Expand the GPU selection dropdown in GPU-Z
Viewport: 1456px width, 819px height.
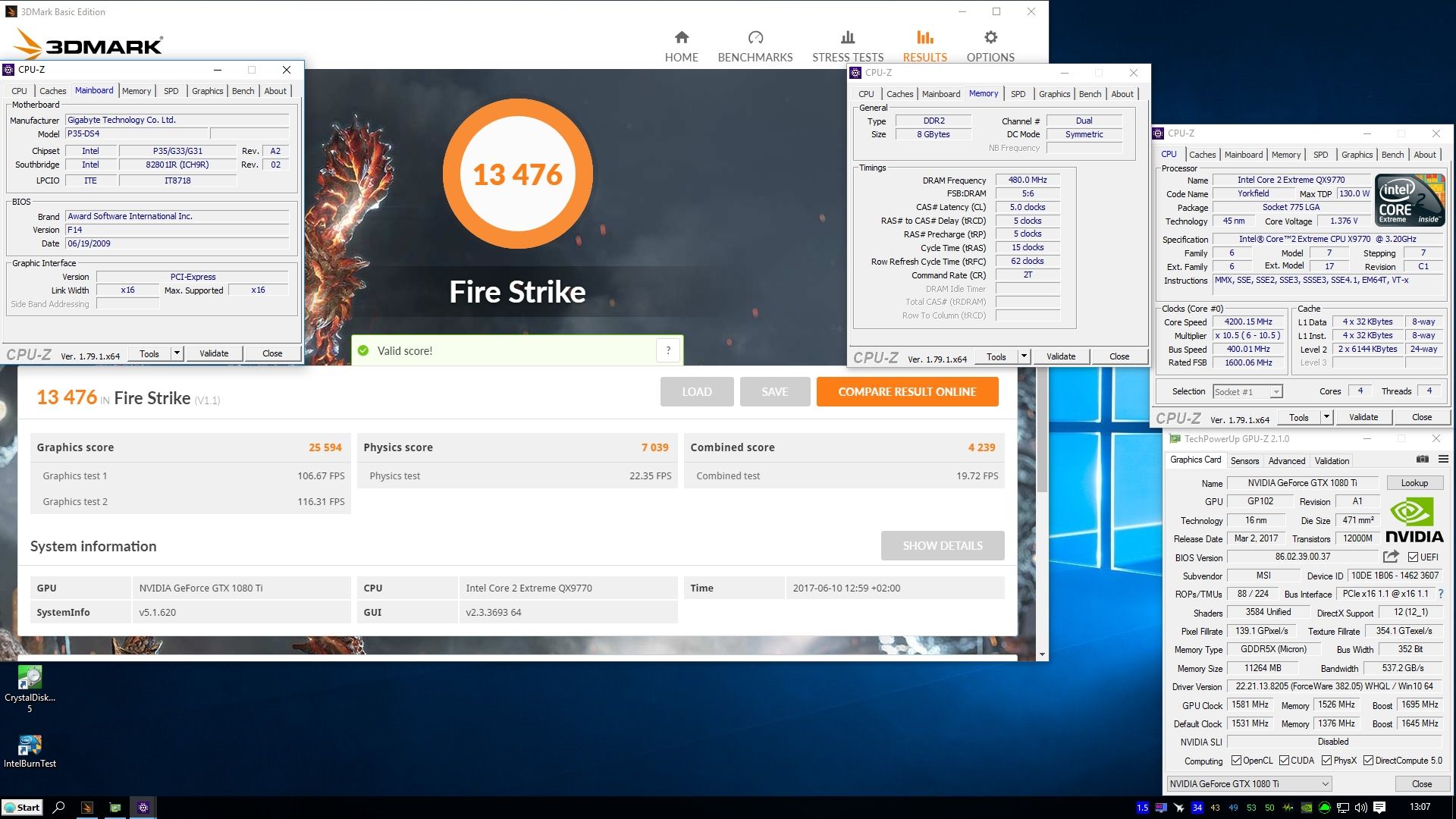coord(1325,784)
